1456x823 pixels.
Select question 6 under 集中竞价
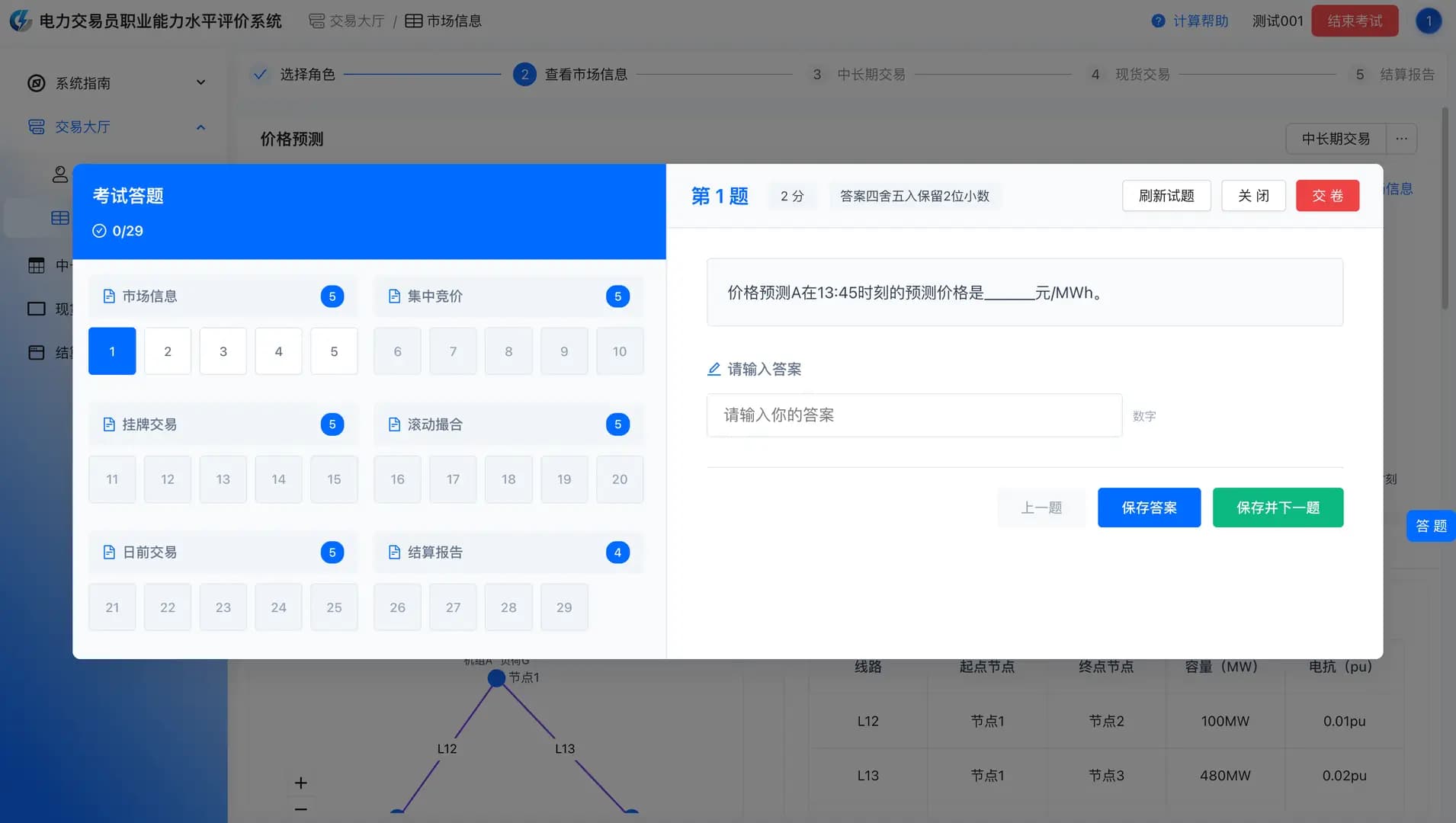pyautogui.click(x=397, y=351)
